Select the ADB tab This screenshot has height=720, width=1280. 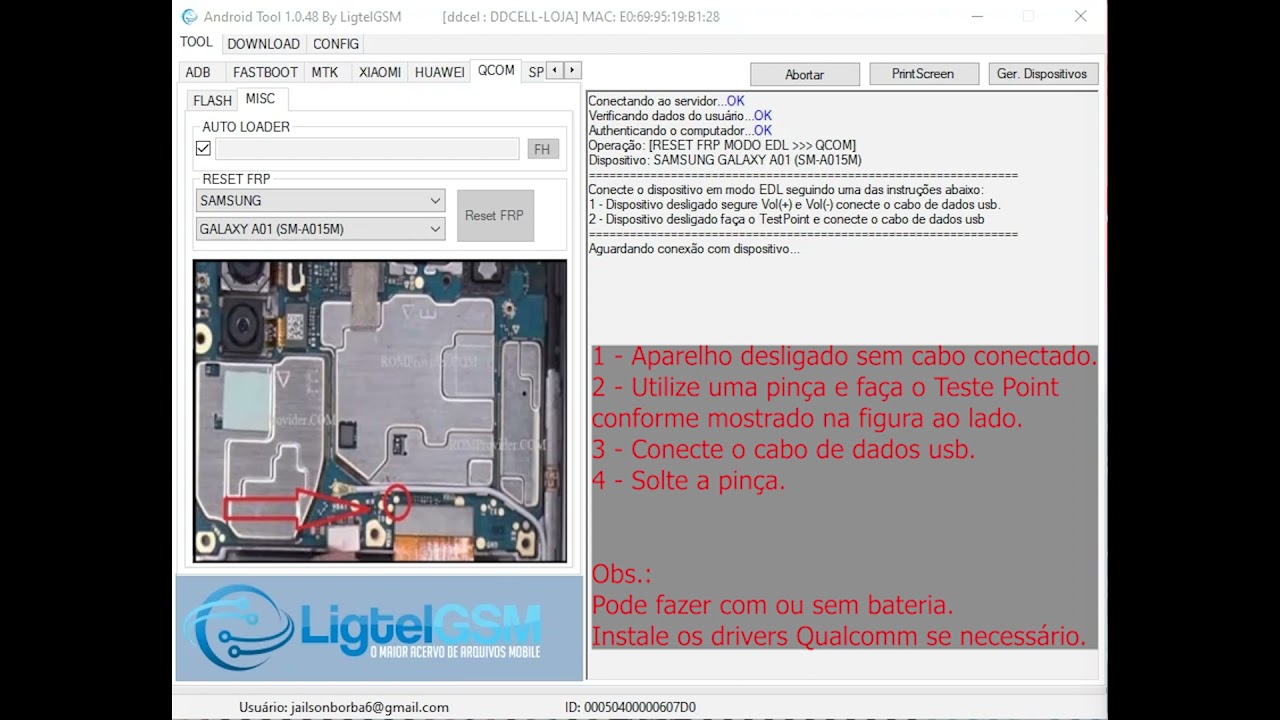tap(198, 72)
